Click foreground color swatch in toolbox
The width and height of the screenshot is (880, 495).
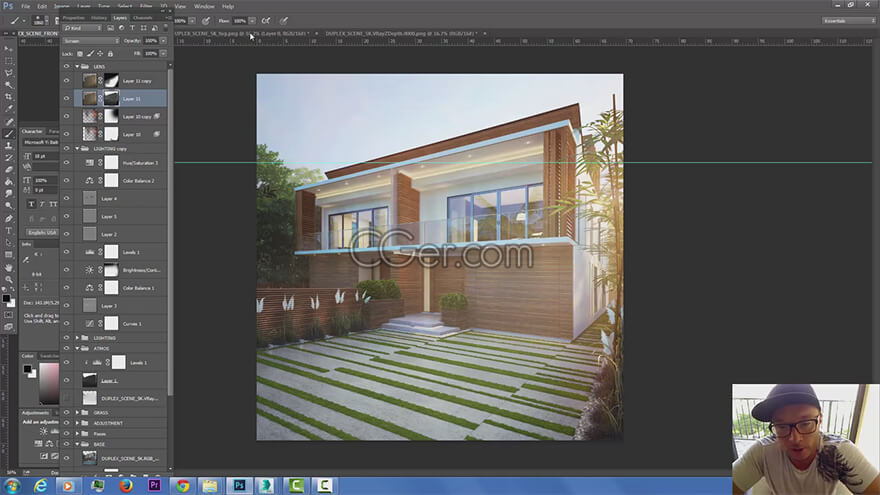[6, 299]
